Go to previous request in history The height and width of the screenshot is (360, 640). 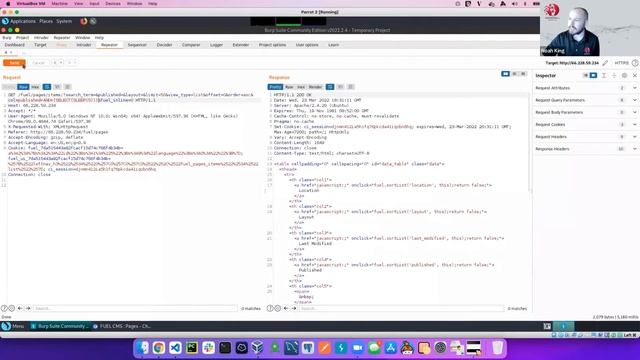[x=55, y=63]
